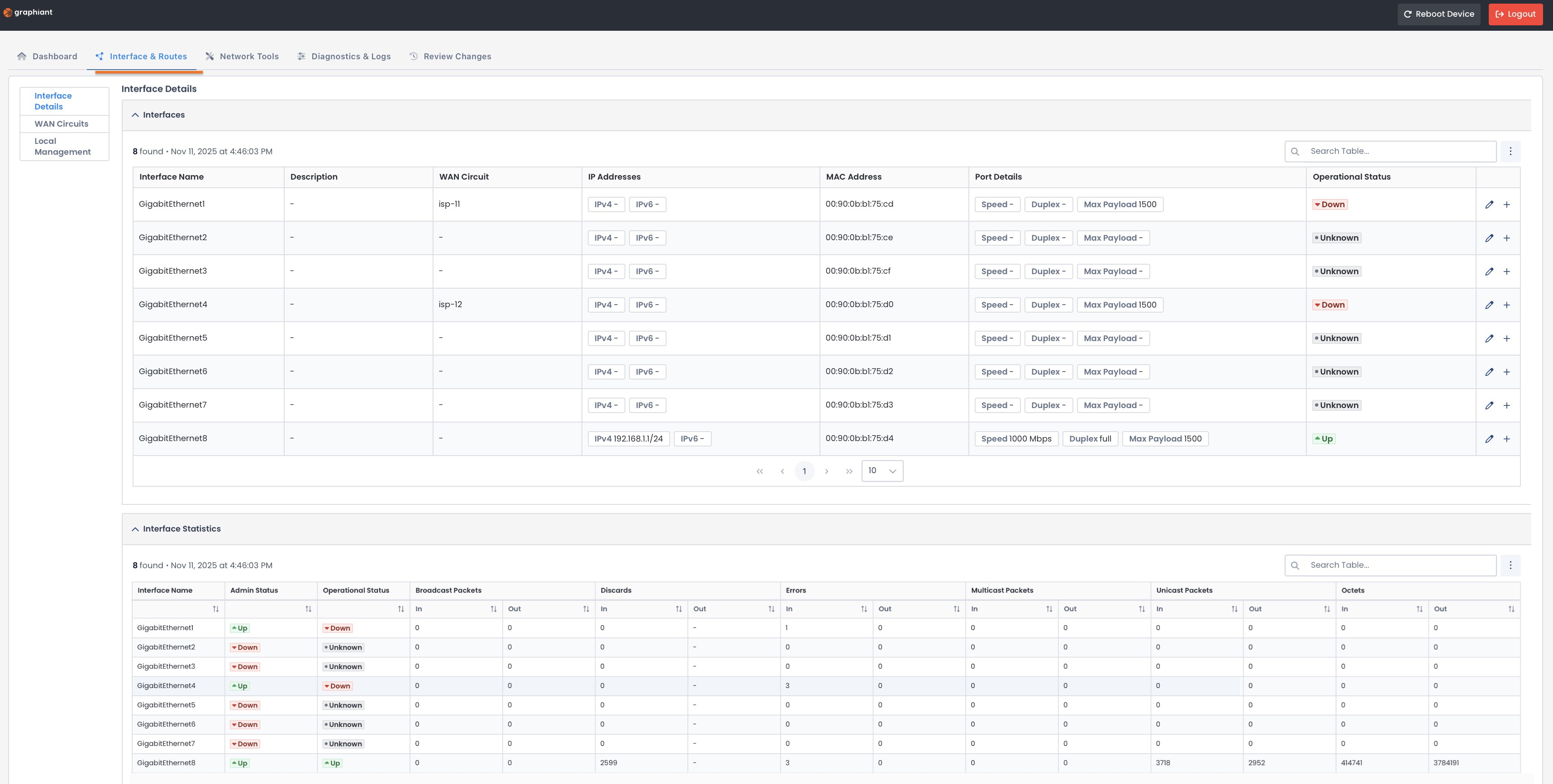Click the Reboot Device button
Image resolution: width=1553 pixels, height=784 pixels.
pyautogui.click(x=1439, y=14)
